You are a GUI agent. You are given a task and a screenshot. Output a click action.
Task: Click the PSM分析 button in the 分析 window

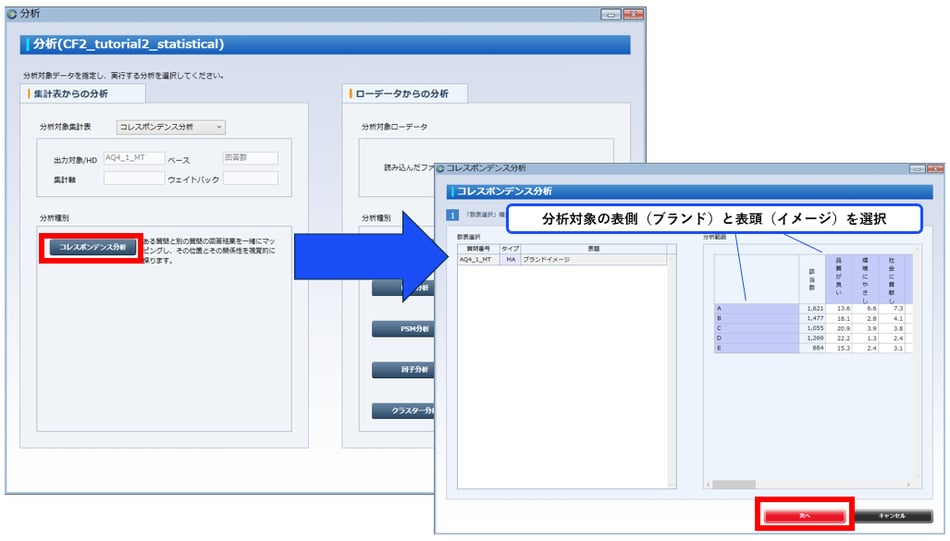[403, 329]
